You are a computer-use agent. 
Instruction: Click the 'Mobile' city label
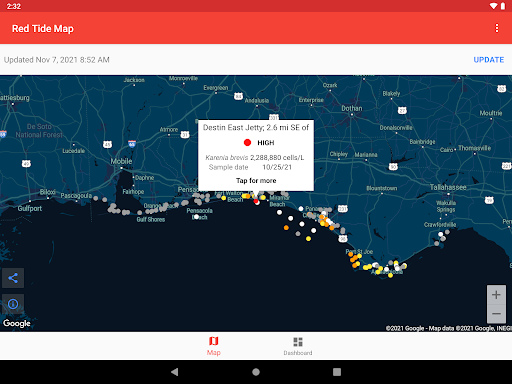pos(121,161)
